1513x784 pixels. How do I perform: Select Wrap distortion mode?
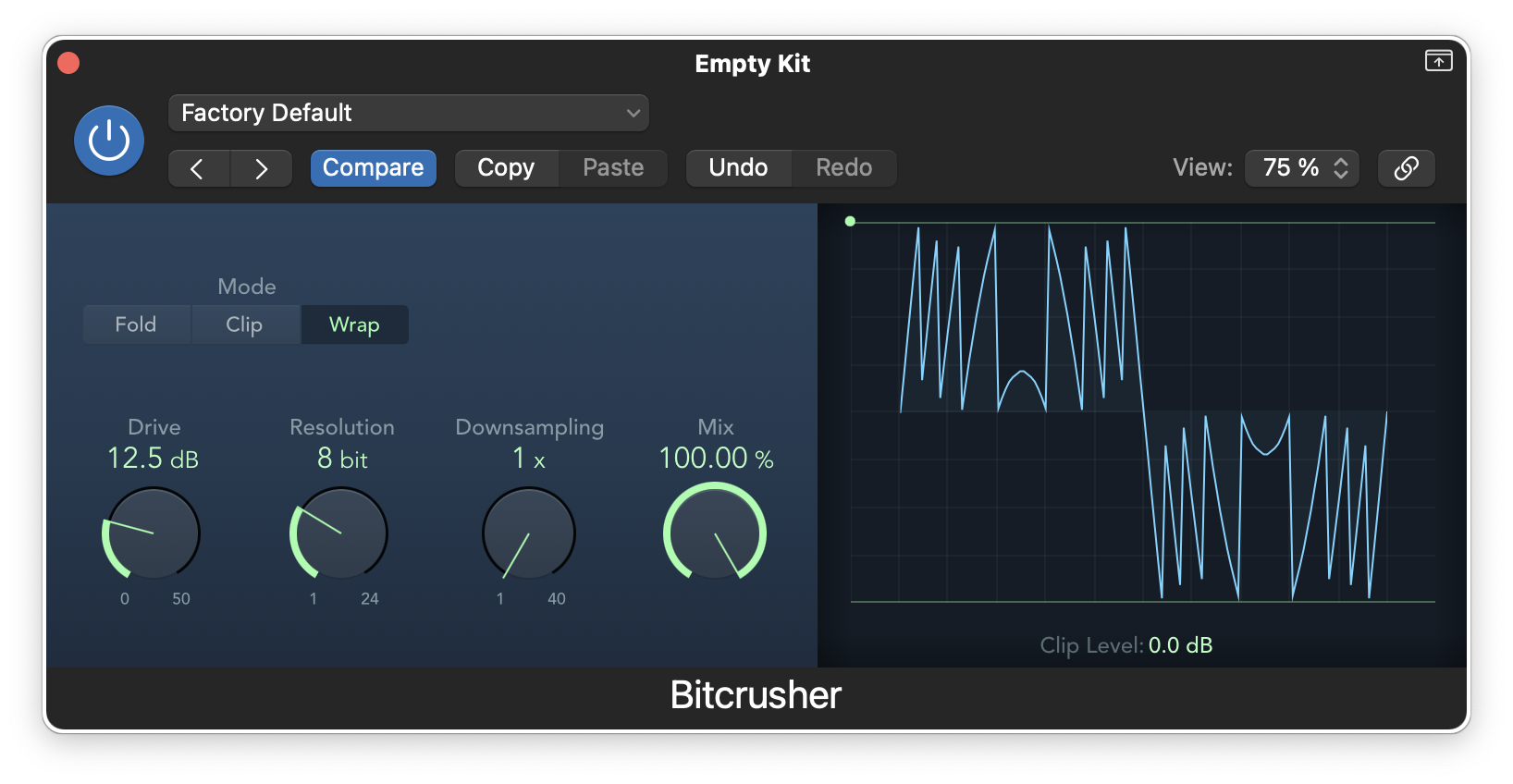pos(354,325)
